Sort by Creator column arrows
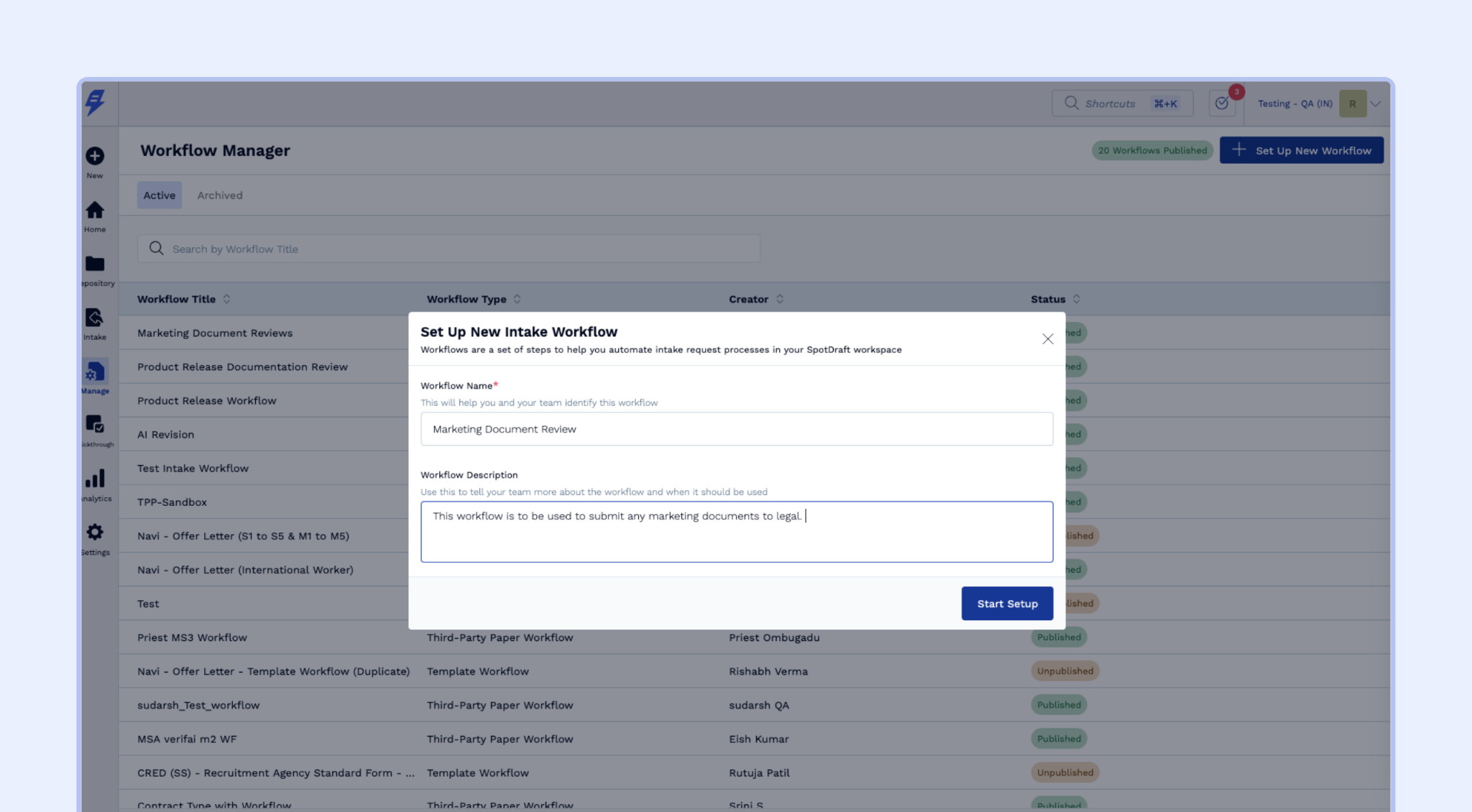 tap(780, 299)
